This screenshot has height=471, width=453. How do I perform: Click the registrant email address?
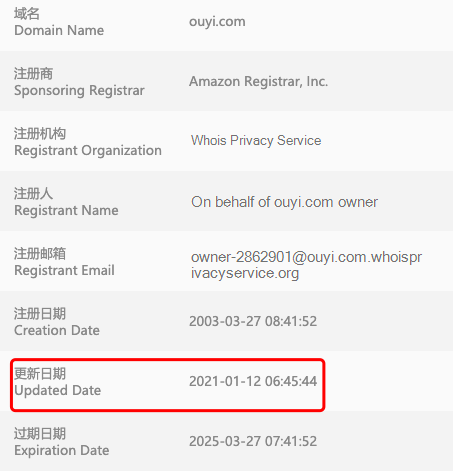click(306, 265)
